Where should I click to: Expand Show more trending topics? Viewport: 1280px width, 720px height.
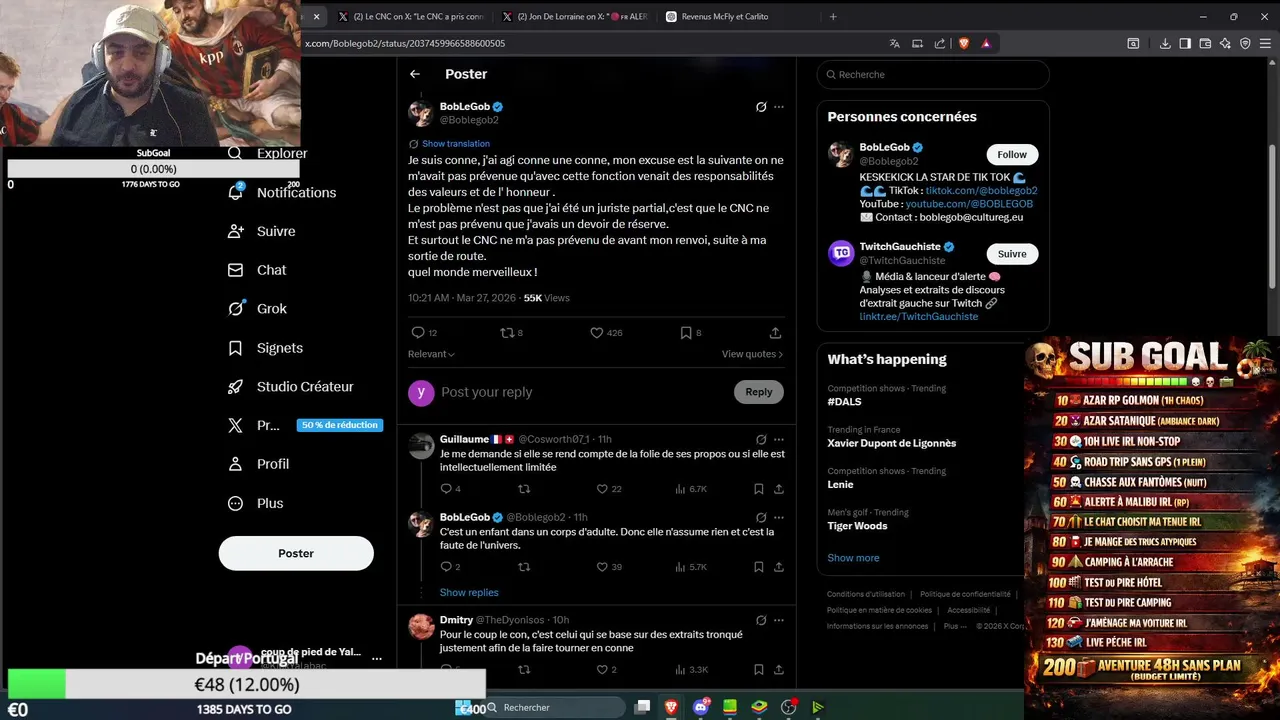pos(853,558)
